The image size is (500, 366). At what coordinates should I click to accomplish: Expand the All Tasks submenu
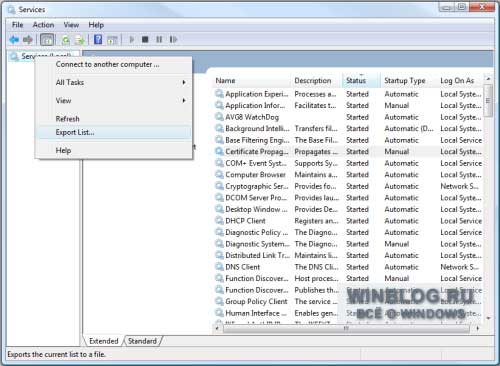113,82
